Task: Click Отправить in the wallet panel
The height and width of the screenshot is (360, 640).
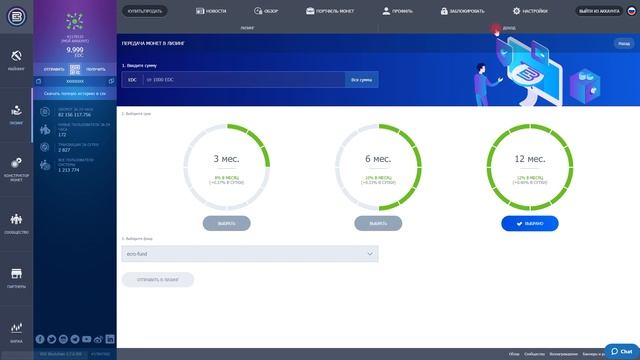Action: (54, 69)
